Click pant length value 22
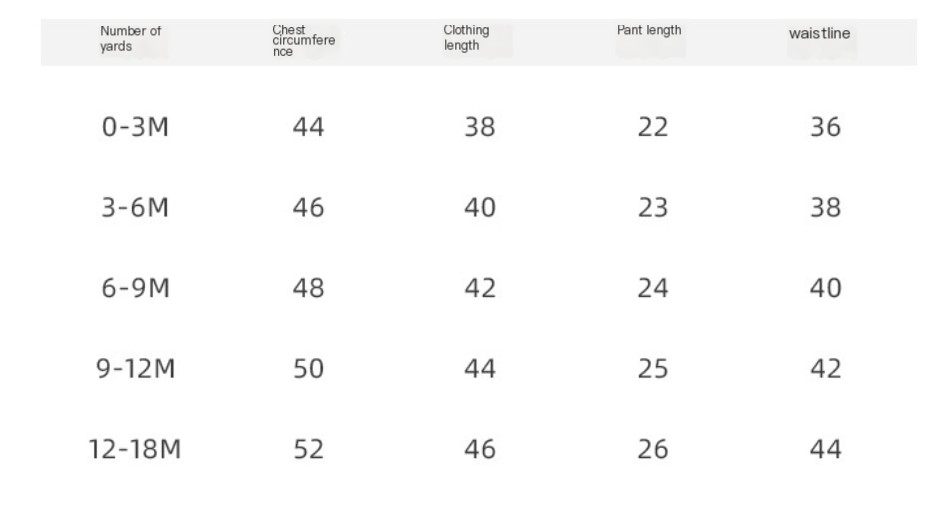Image resolution: width=936 pixels, height=517 pixels. tap(652, 128)
